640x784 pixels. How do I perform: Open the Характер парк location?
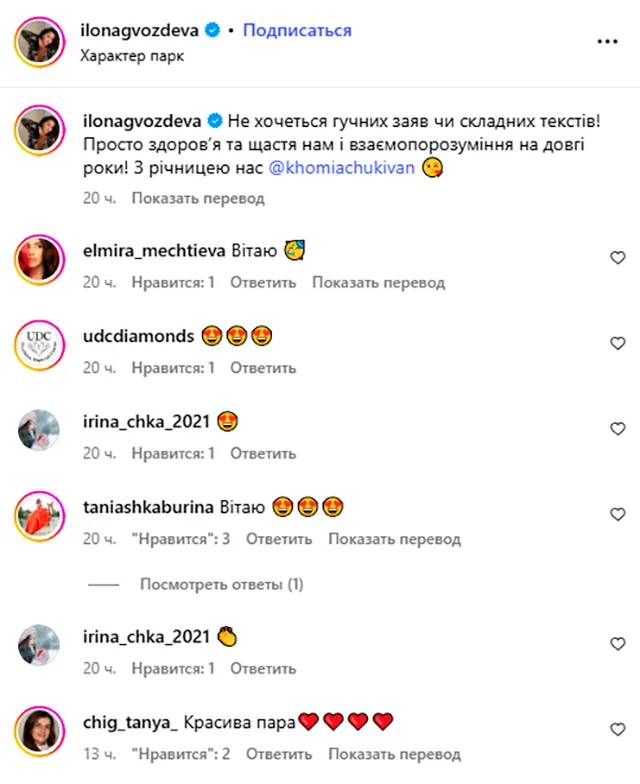coord(132,56)
